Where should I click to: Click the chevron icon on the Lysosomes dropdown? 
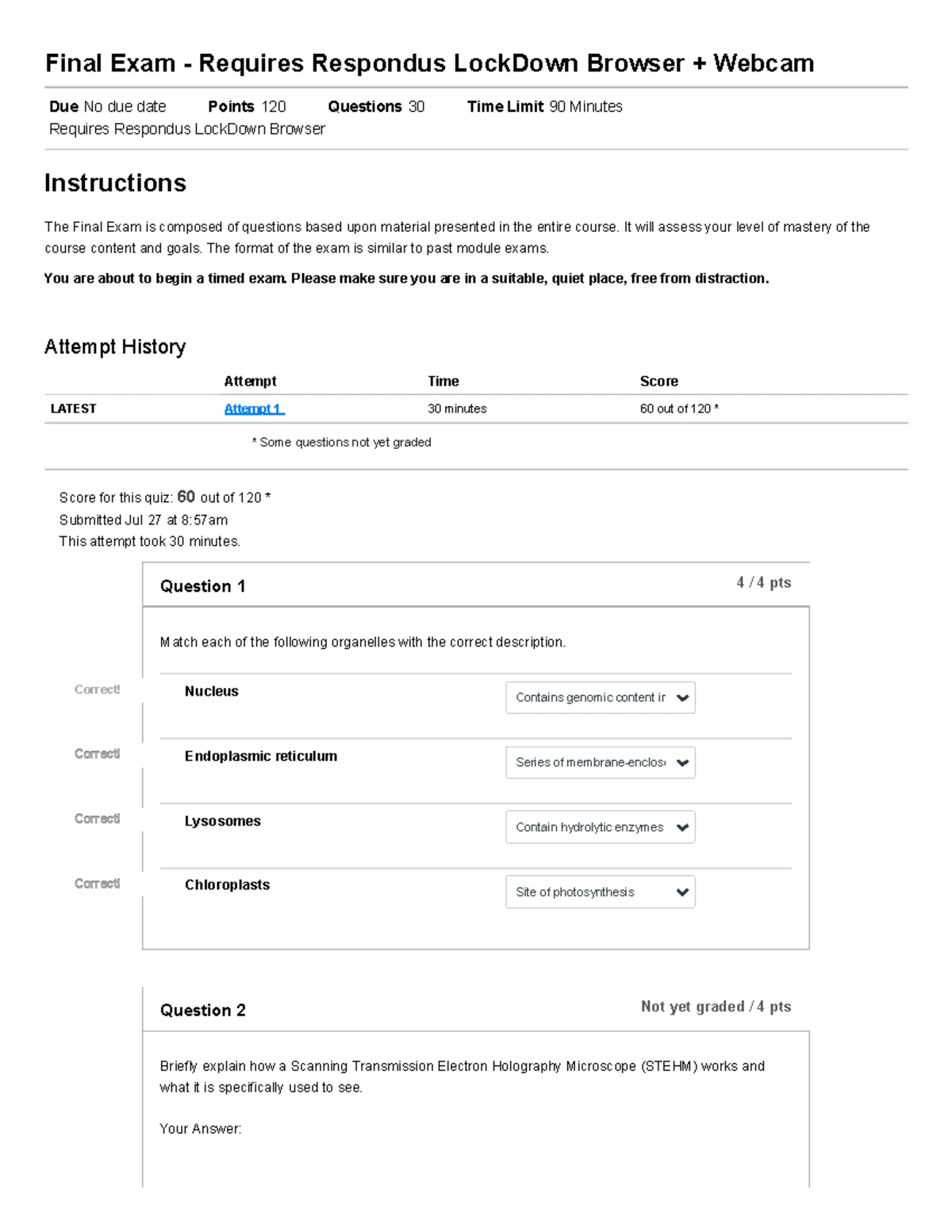pyautogui.click(x=682, y=827)
